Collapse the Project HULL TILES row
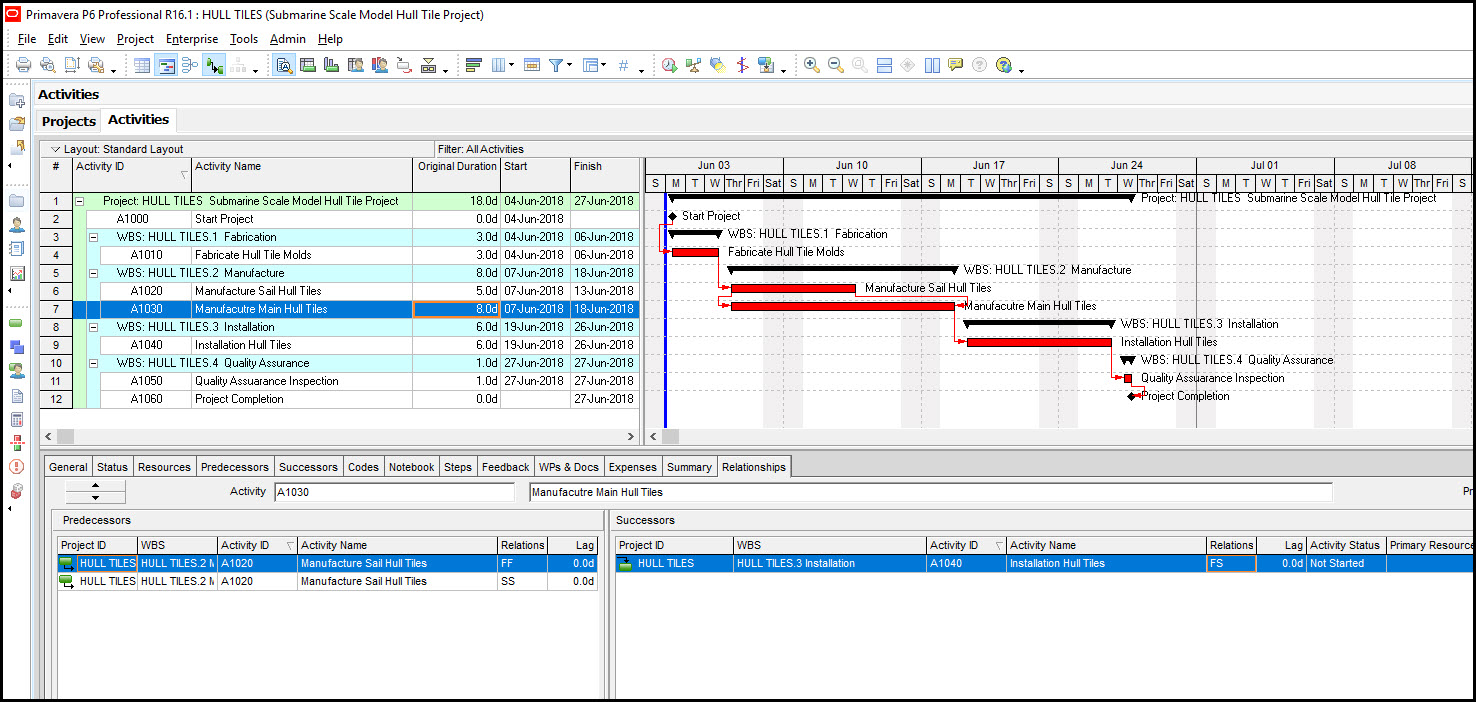This screenshot has height=702, width=1476. (80, 201)
